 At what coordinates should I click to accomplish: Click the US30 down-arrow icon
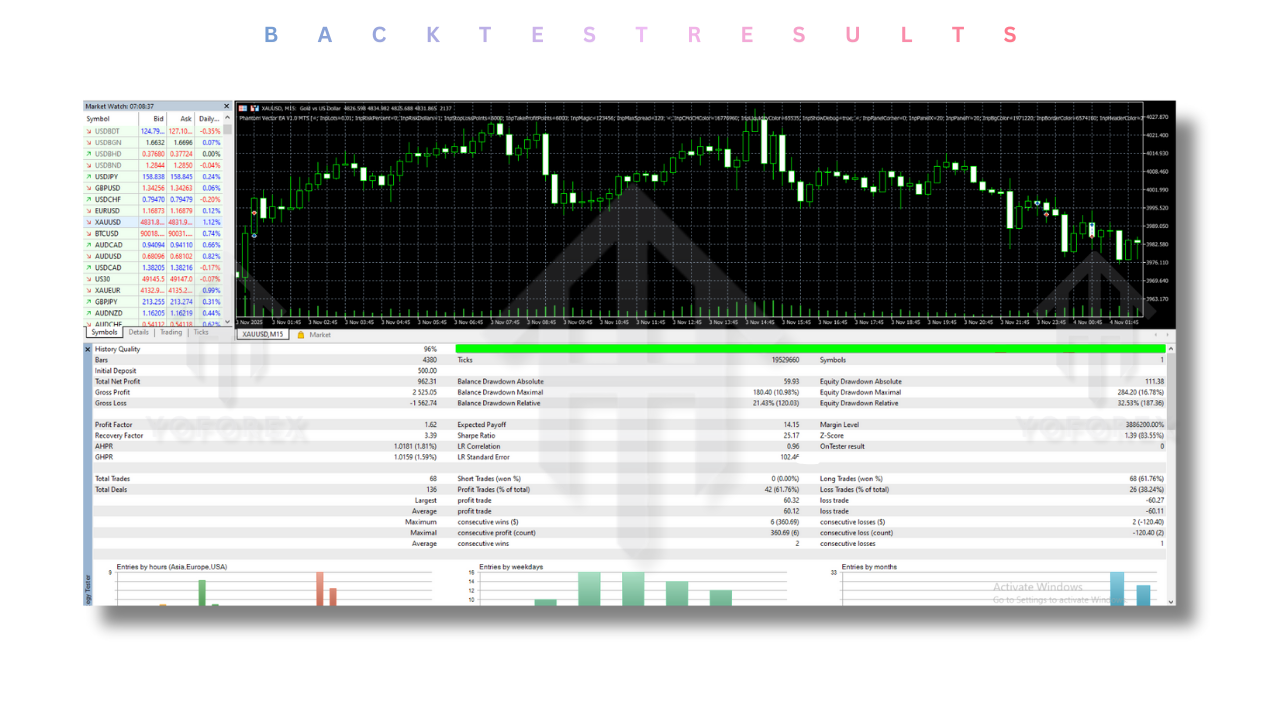click(89, 279)
